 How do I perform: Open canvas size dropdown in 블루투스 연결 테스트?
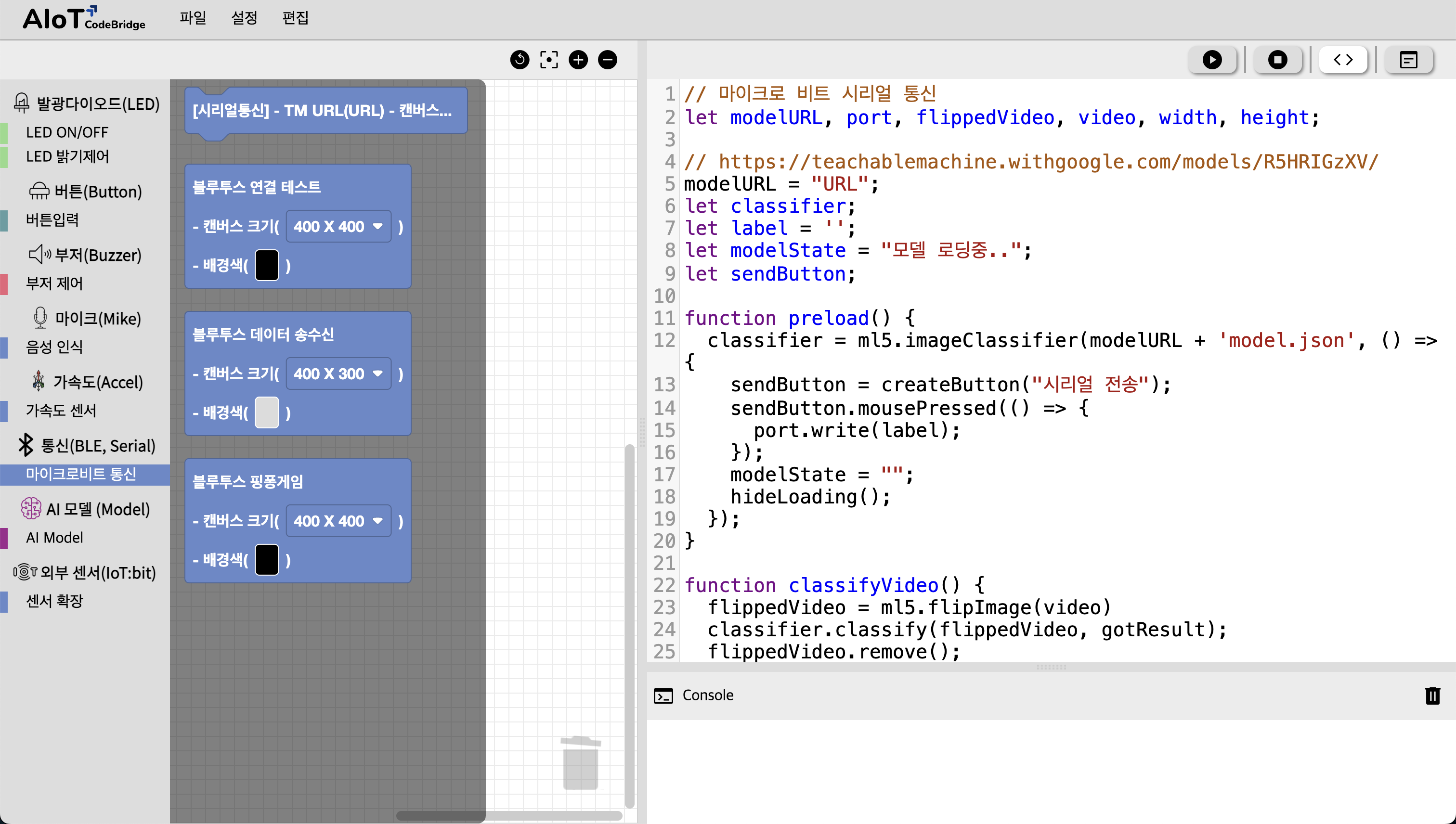tap(338, 226)
